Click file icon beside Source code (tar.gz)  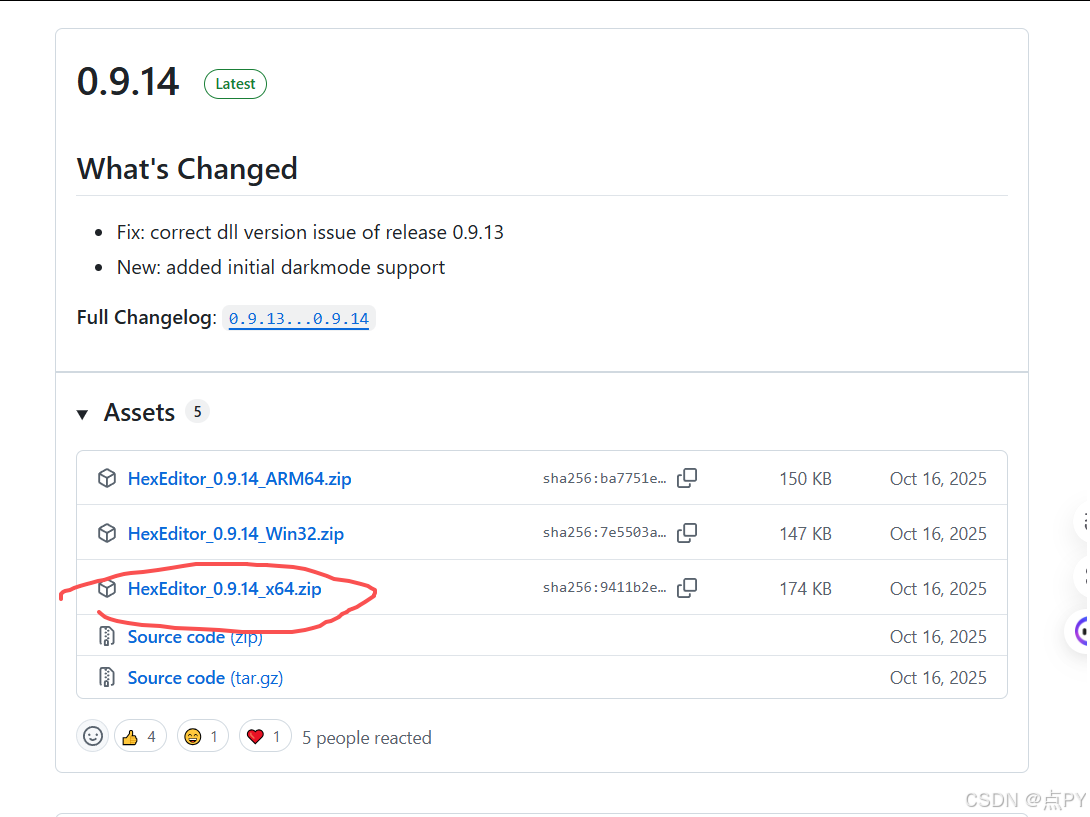pyautogui.click(x=106, y=677)
